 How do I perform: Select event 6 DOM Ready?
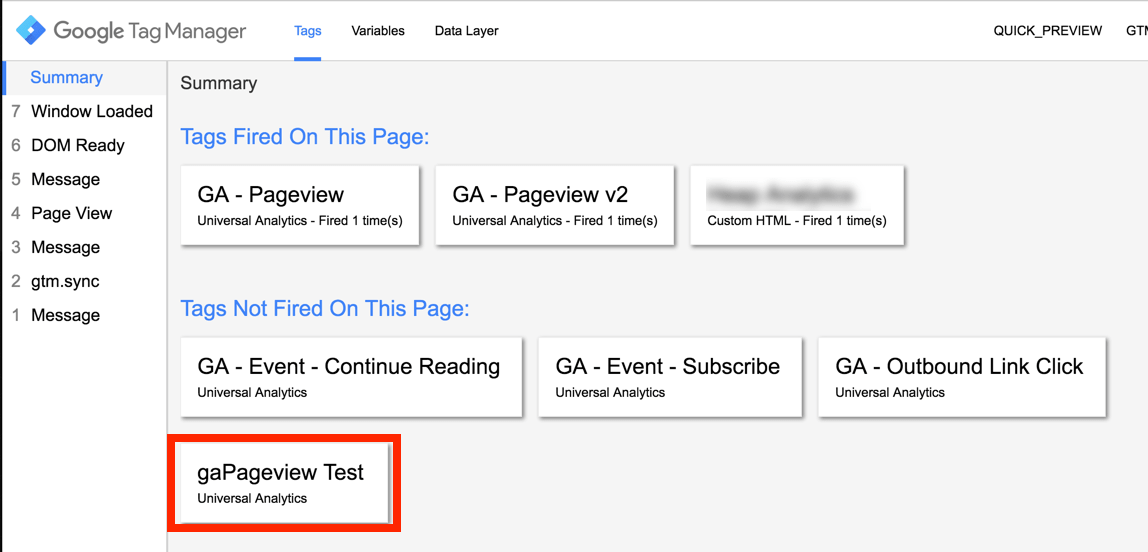click(x=84, y=146)
